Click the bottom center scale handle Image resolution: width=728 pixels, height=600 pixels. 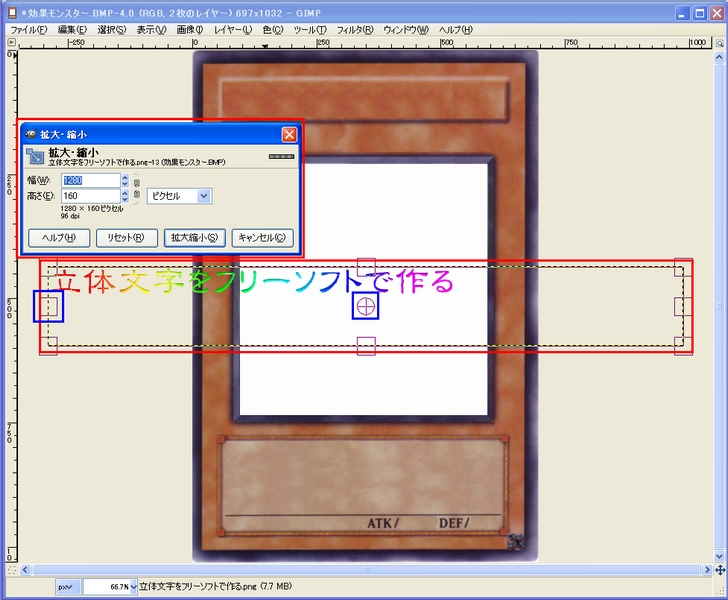tap(366, 346)
